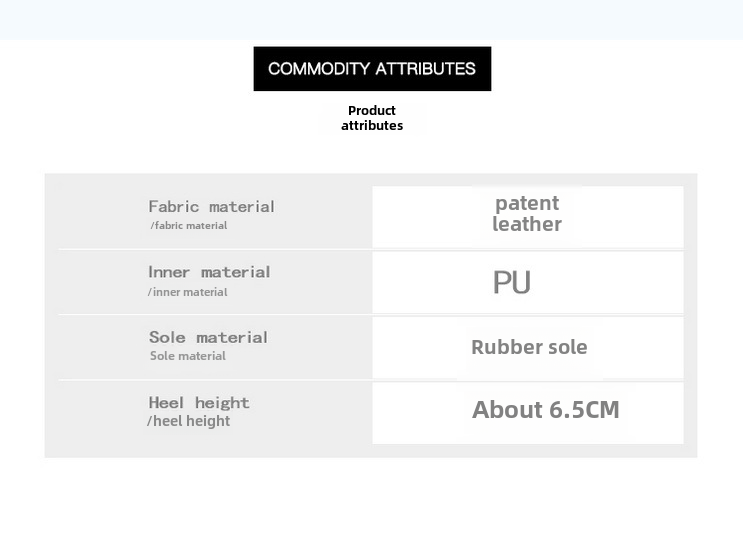Click the word About in the heel value
This screenshot has height=538, width=743.
pos(506,410)
